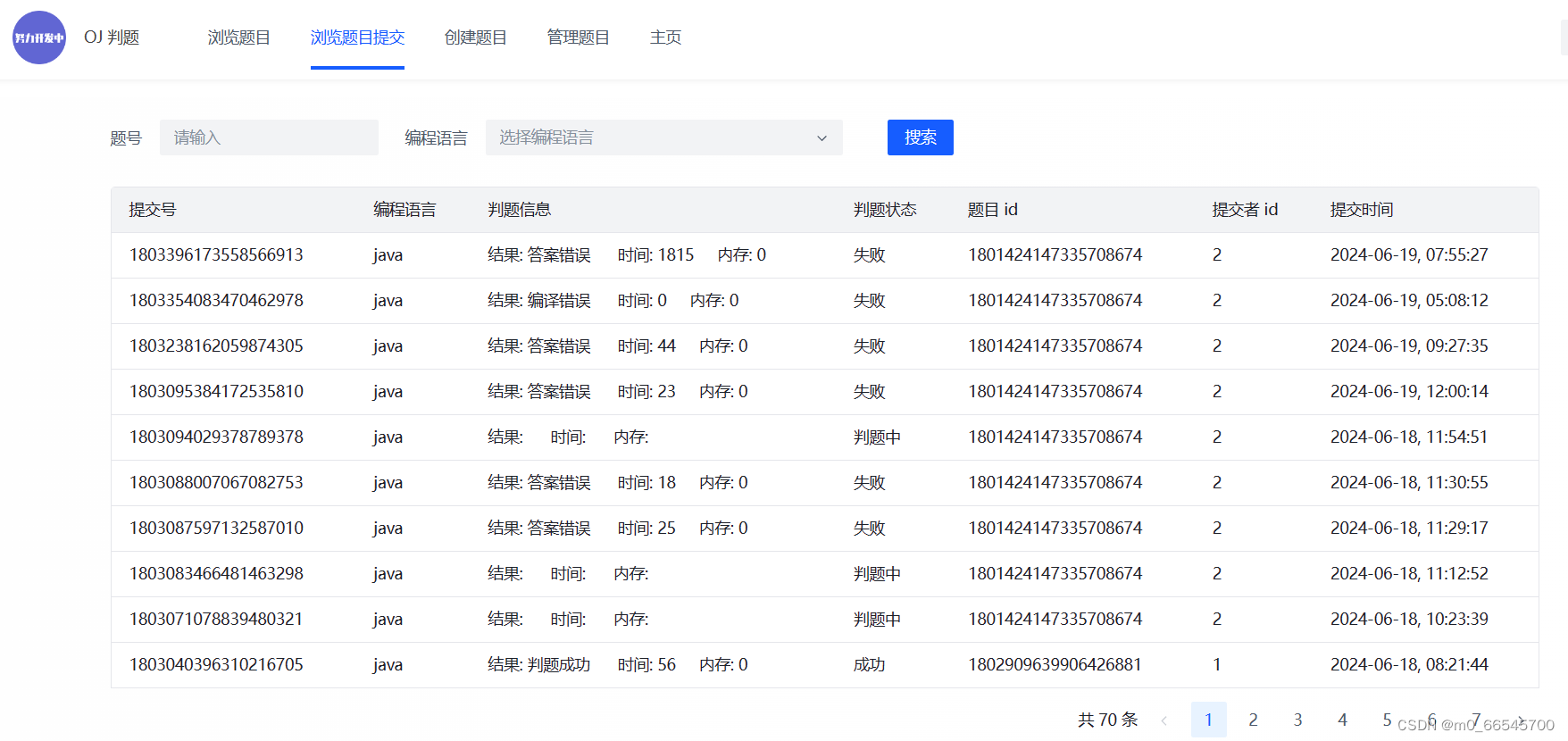
Task: Click the 共 70 条 total count
Action: click(x=1107, y=720)
